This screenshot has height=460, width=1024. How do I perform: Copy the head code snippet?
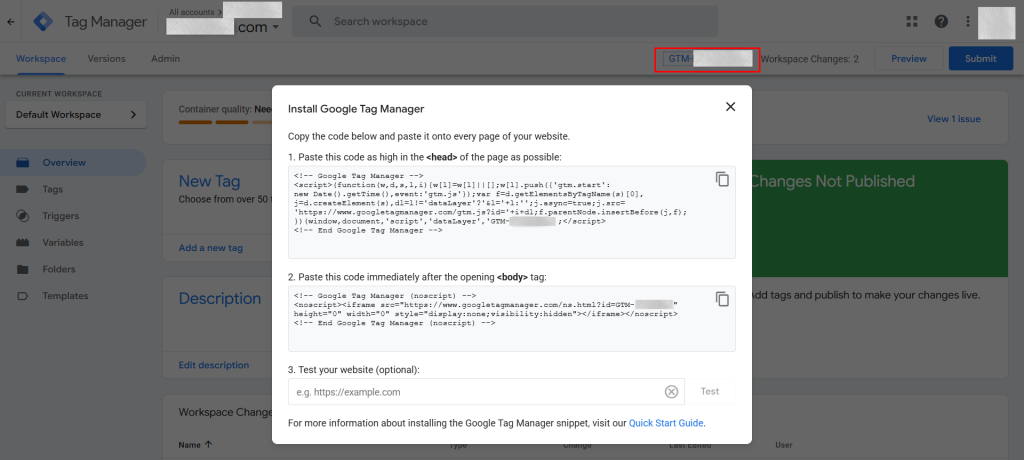(x=722, y=179)
